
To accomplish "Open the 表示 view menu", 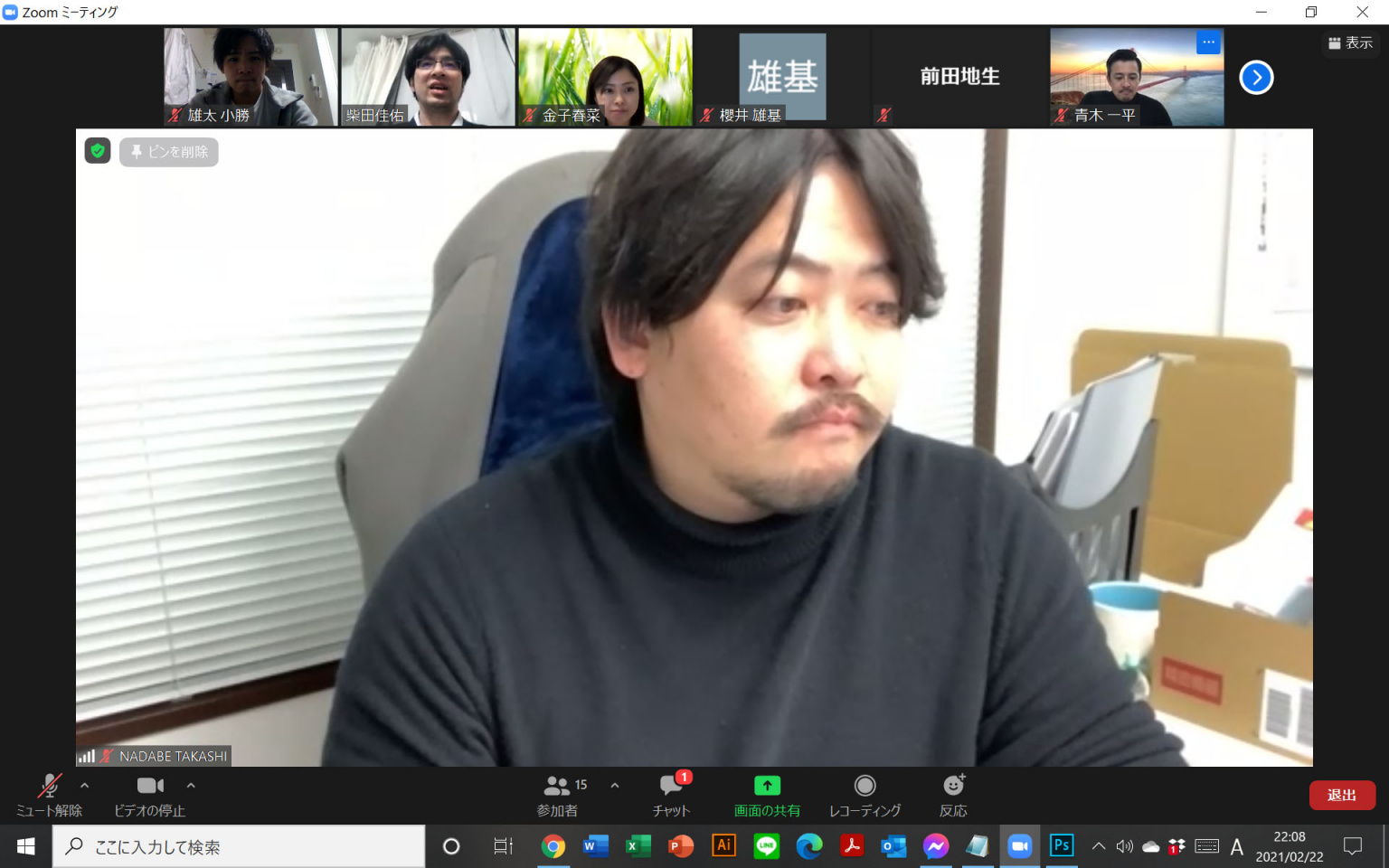I will 1350,42.
